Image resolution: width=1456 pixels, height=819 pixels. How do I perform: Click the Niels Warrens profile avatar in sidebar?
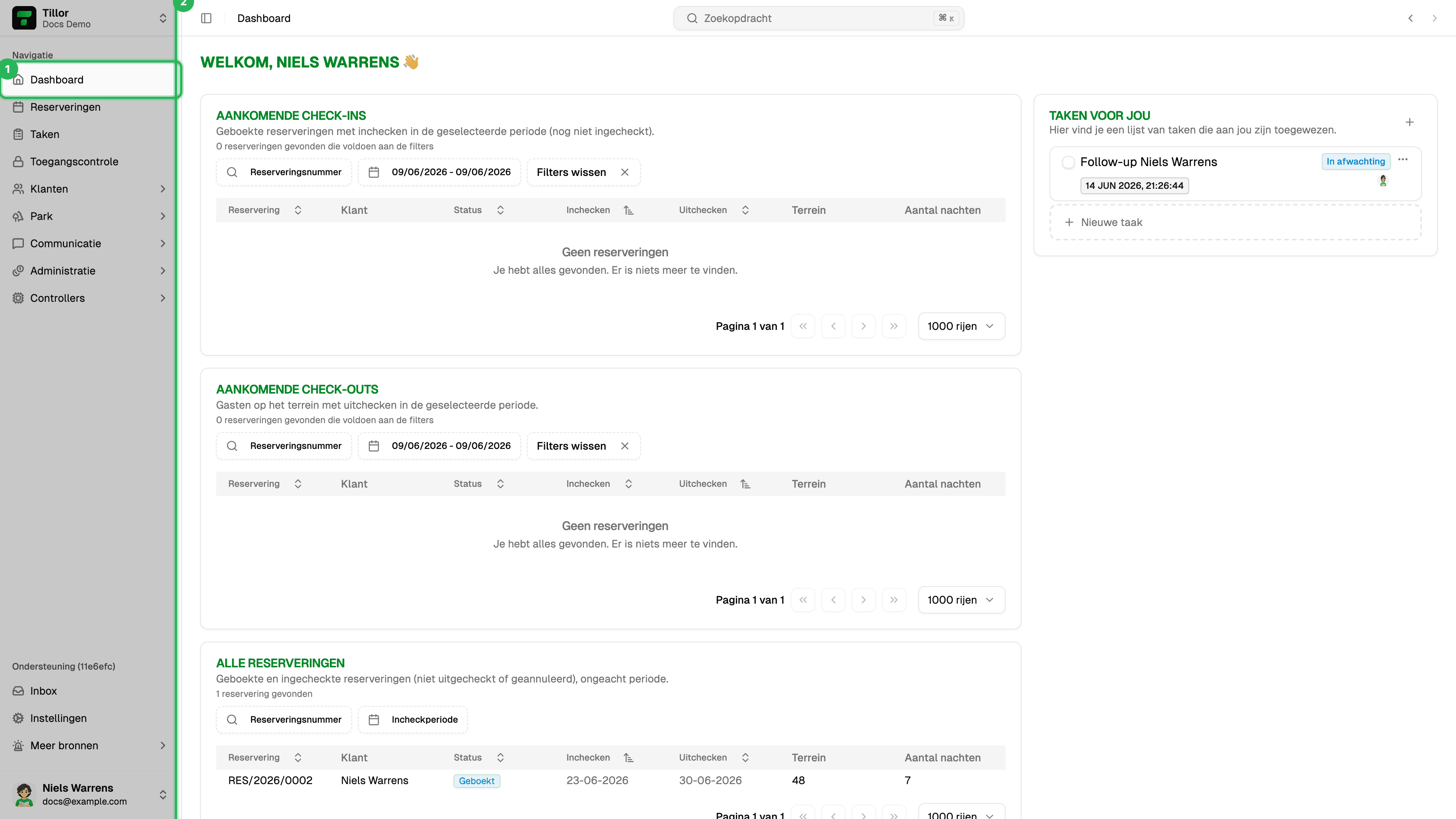point(24,794)
